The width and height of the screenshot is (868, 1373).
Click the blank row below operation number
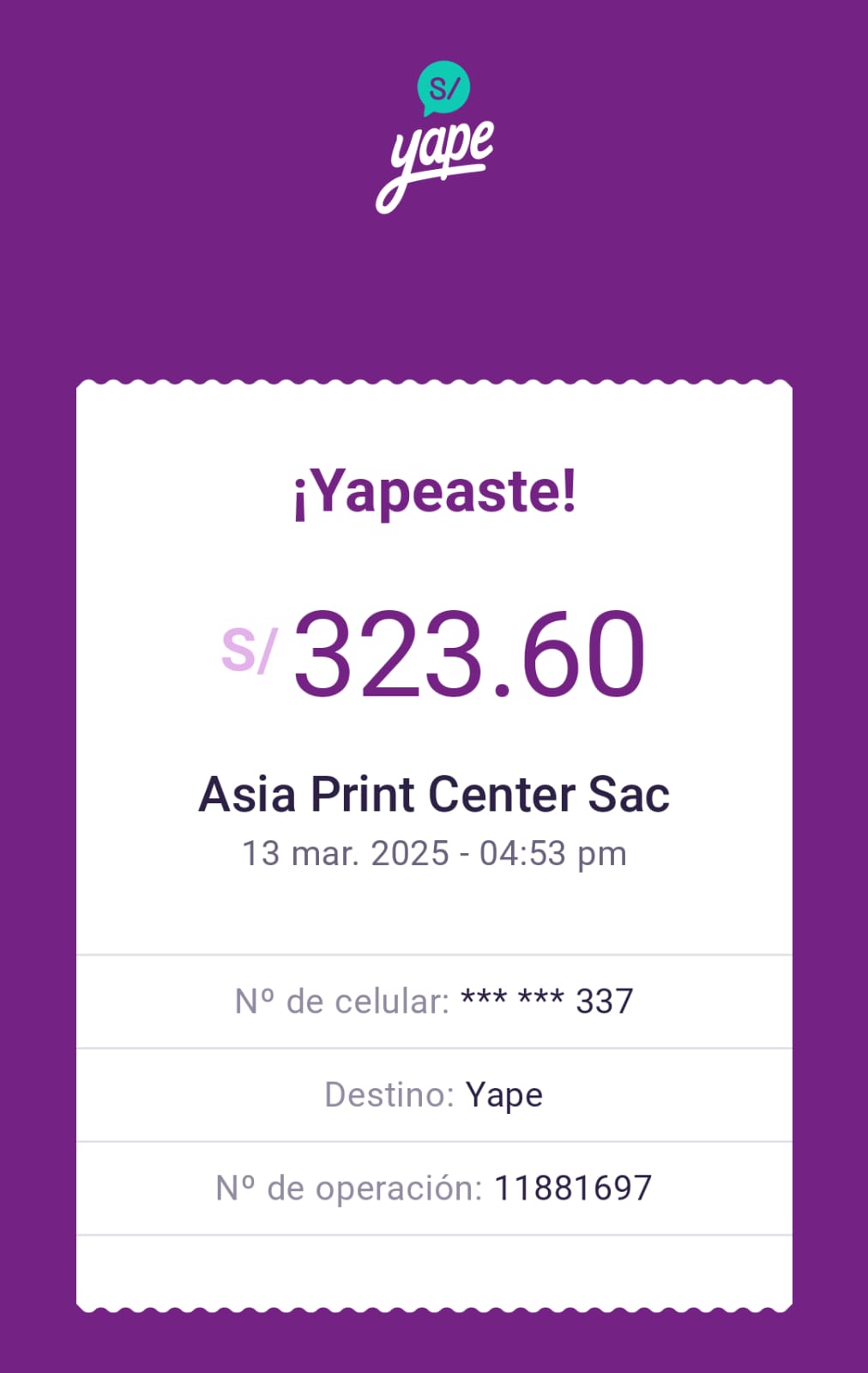(434, 1272)
